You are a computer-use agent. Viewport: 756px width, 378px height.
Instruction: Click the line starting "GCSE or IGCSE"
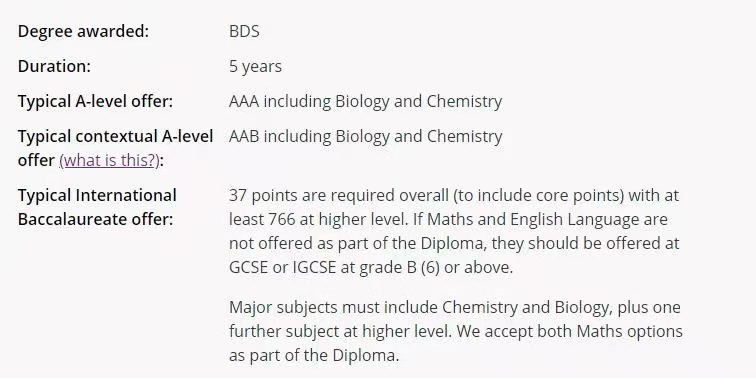coord(371,268)
